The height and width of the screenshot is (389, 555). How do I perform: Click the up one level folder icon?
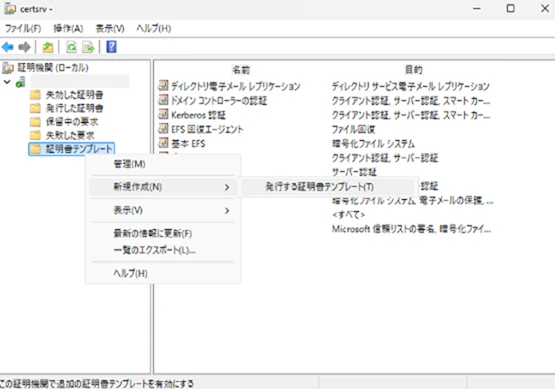coord(48,47)
